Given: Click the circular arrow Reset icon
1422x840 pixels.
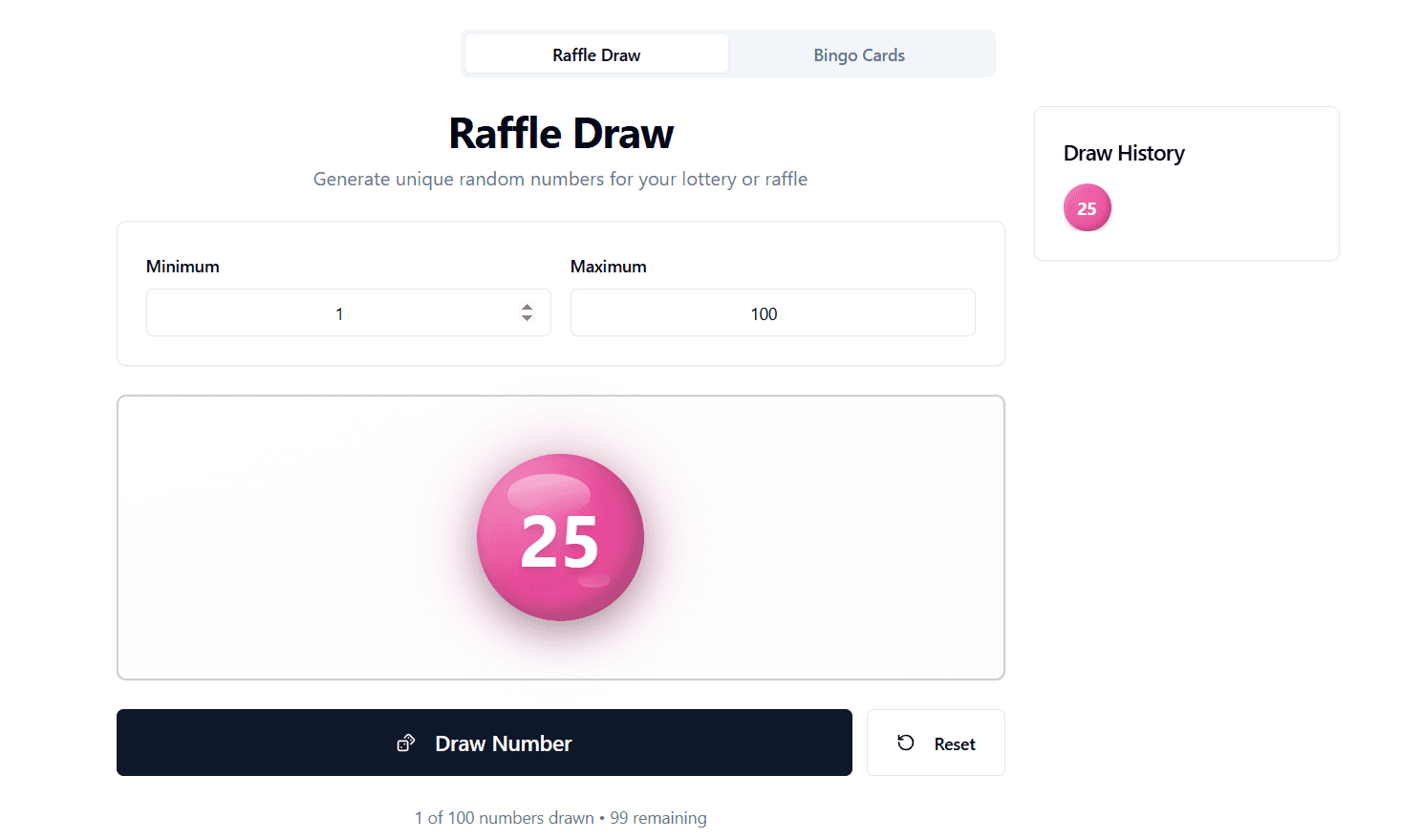Looking at the screenshot, I should 906,743.
